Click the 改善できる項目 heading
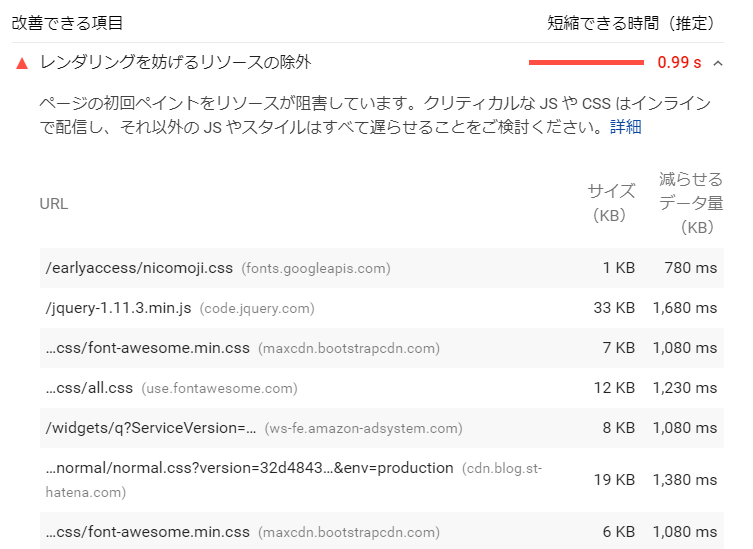 coord(67,23)
